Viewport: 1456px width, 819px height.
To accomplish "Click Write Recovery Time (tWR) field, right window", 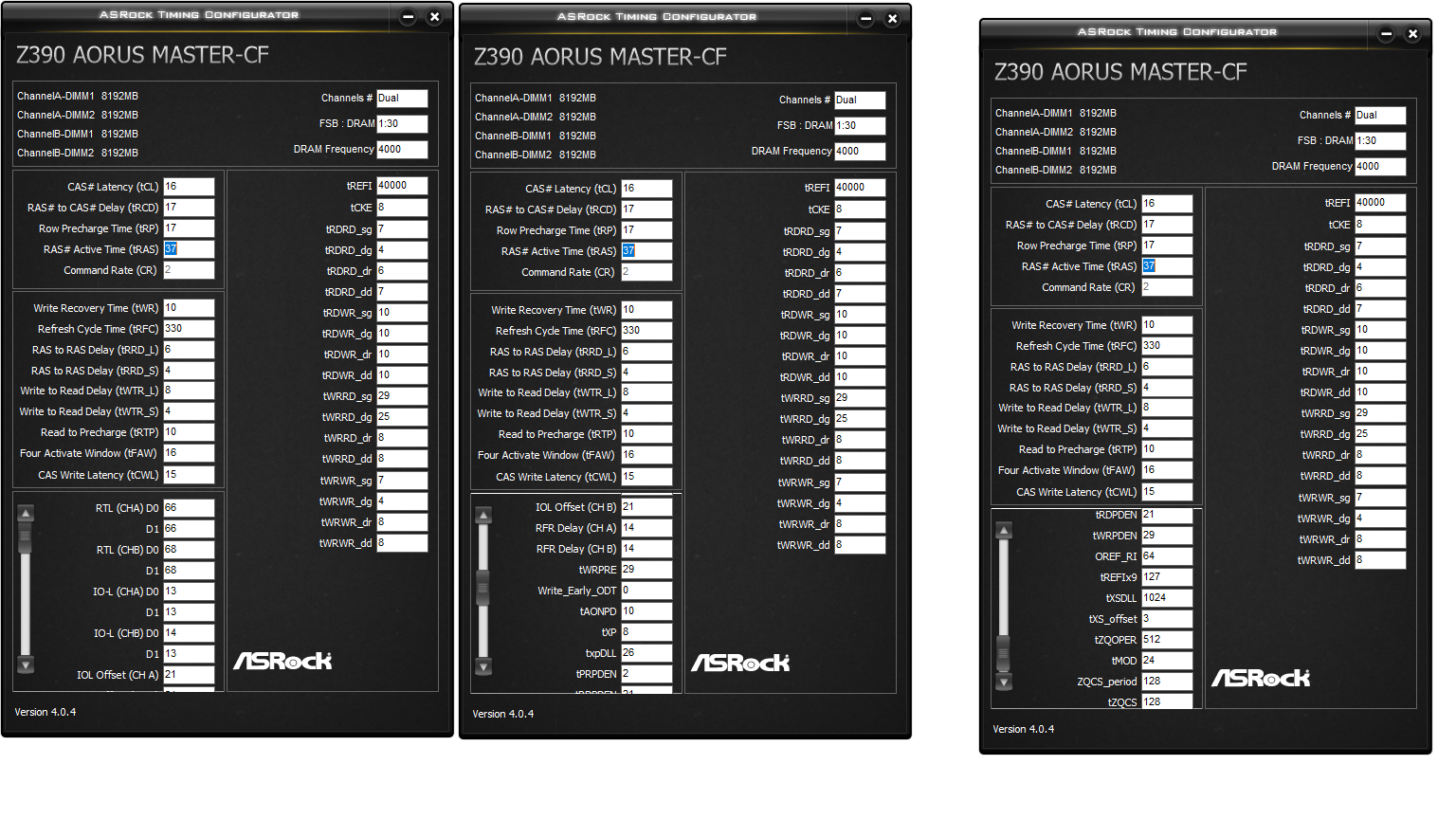I will pos(1167,325).
